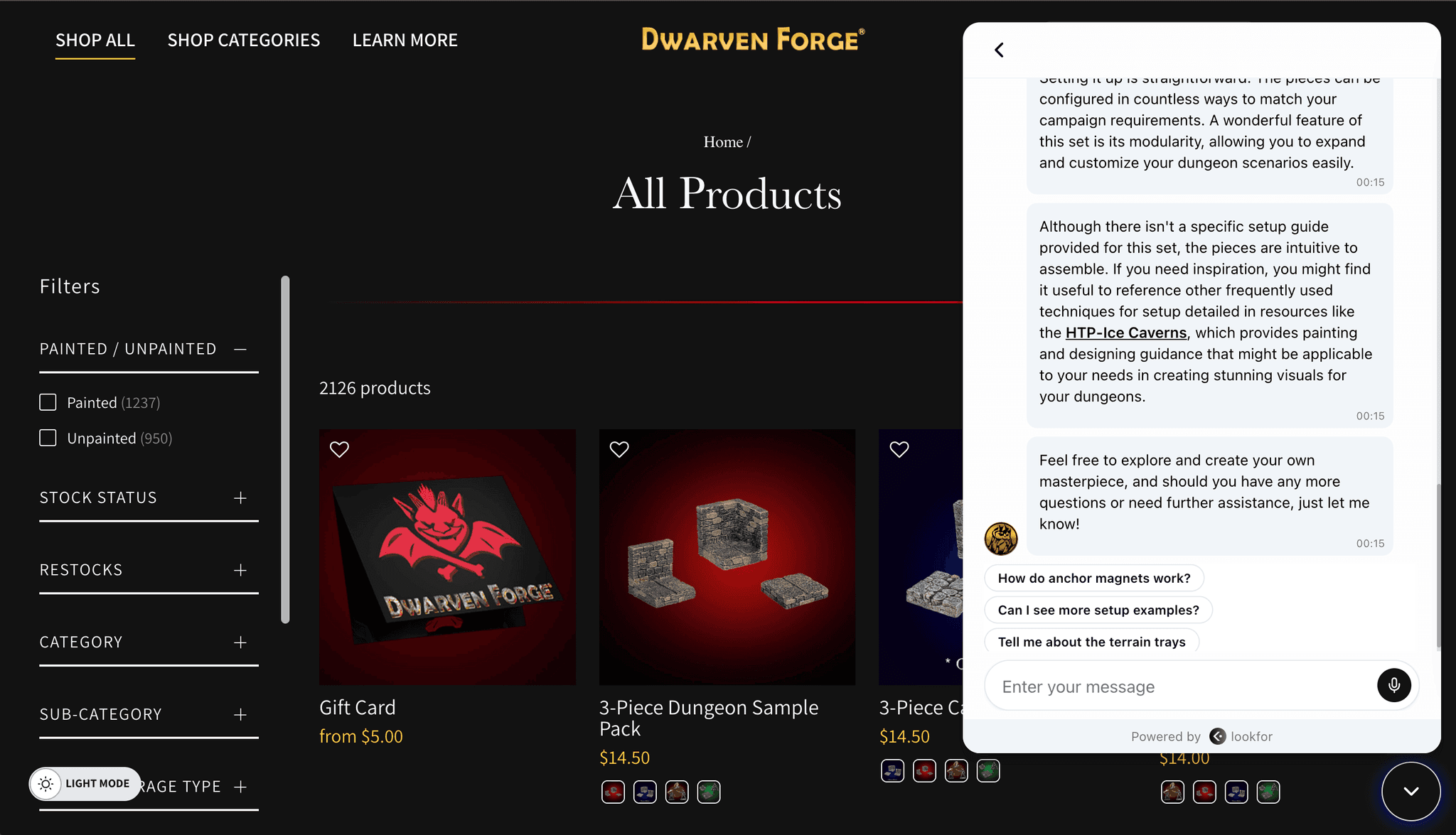This screenshot has height=835, width=1456.
Task: Click the lookfor logo icon
Action: tap(1218, 736)
